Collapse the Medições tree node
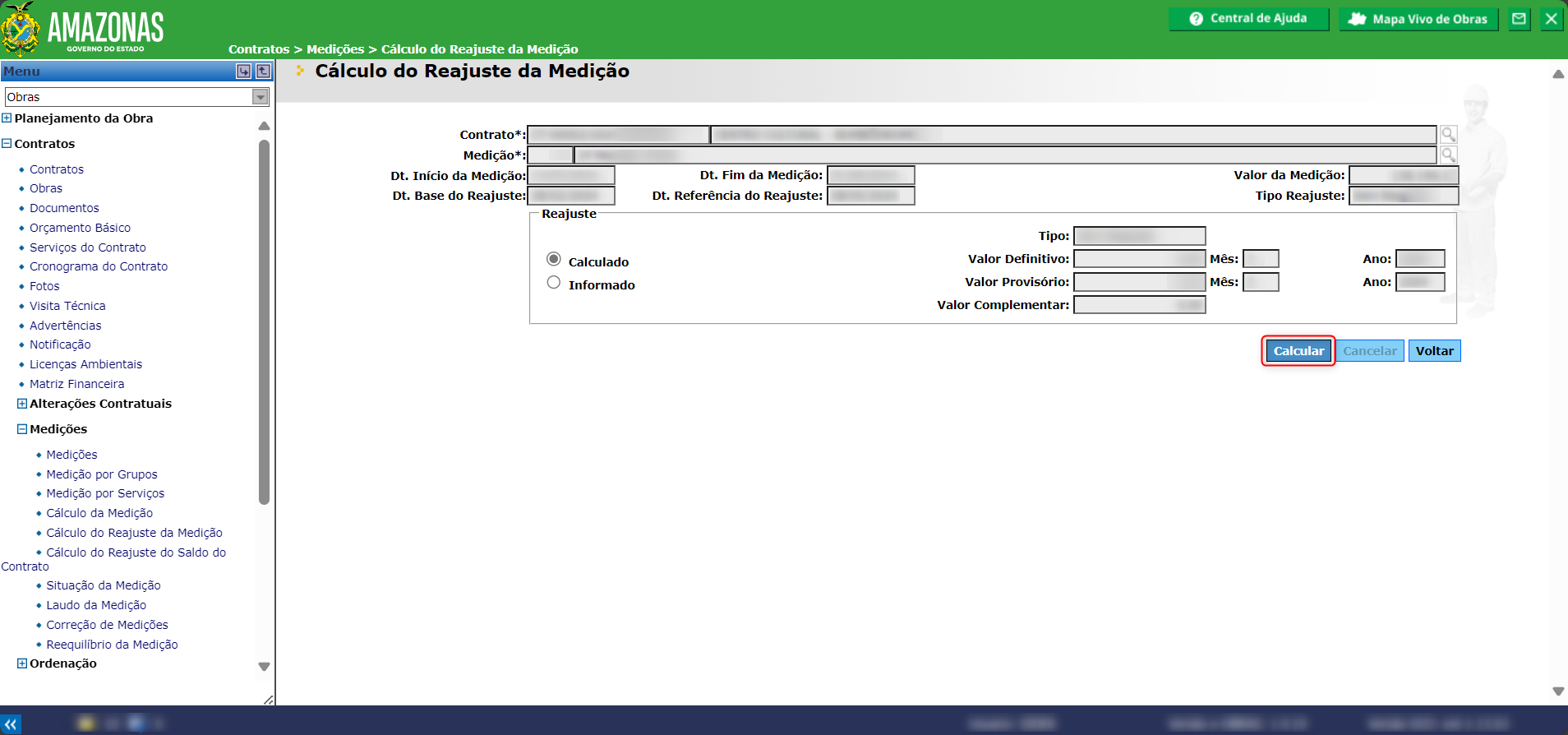The image size is (1568, 735). click(22, 428)
